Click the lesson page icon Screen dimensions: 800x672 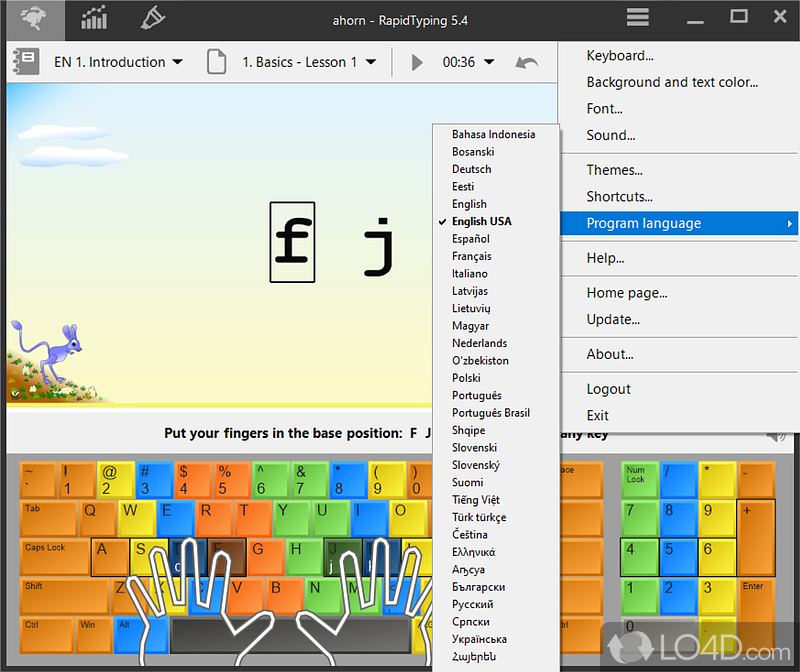pyautogui.click(x=216, y=62)
